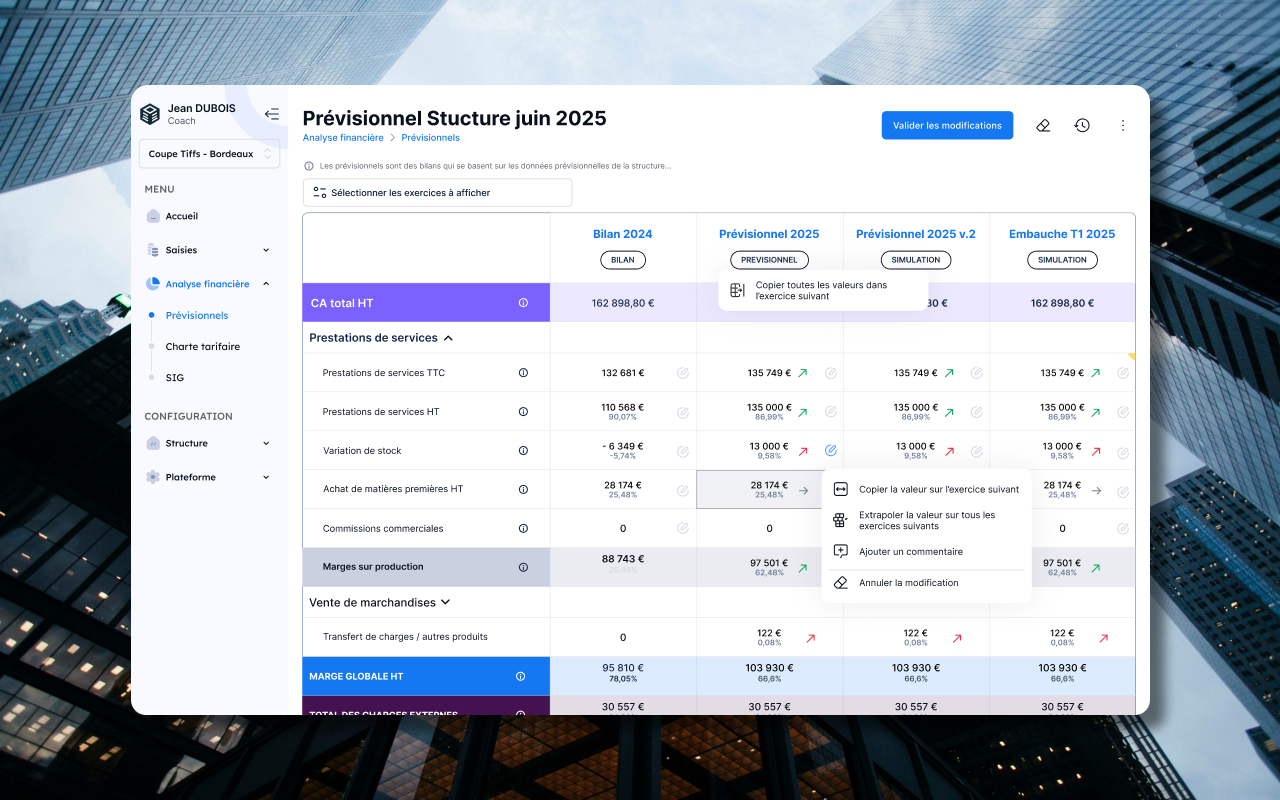The width and height of the screenshot is (1280, 800).
Task: Open the Bilan 2024 column header
Action: tap(623, 234)
